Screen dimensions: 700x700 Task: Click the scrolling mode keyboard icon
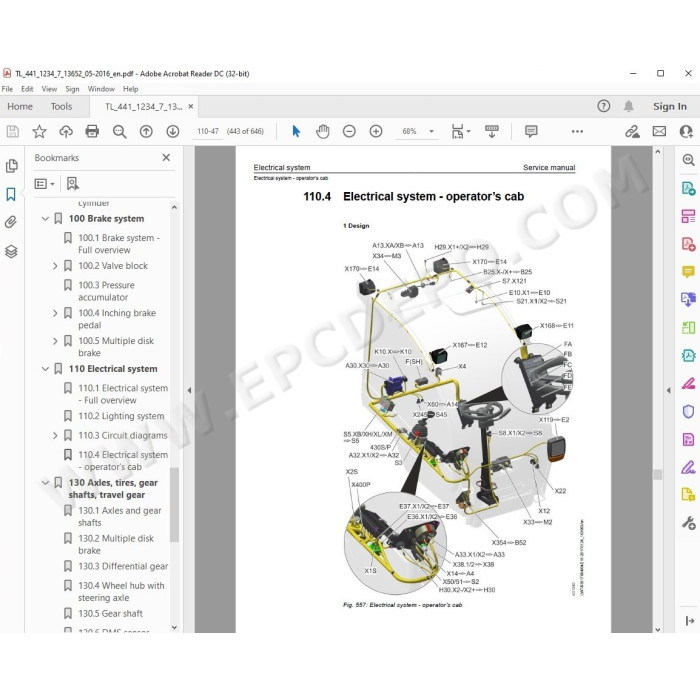(x=492, y=131)
